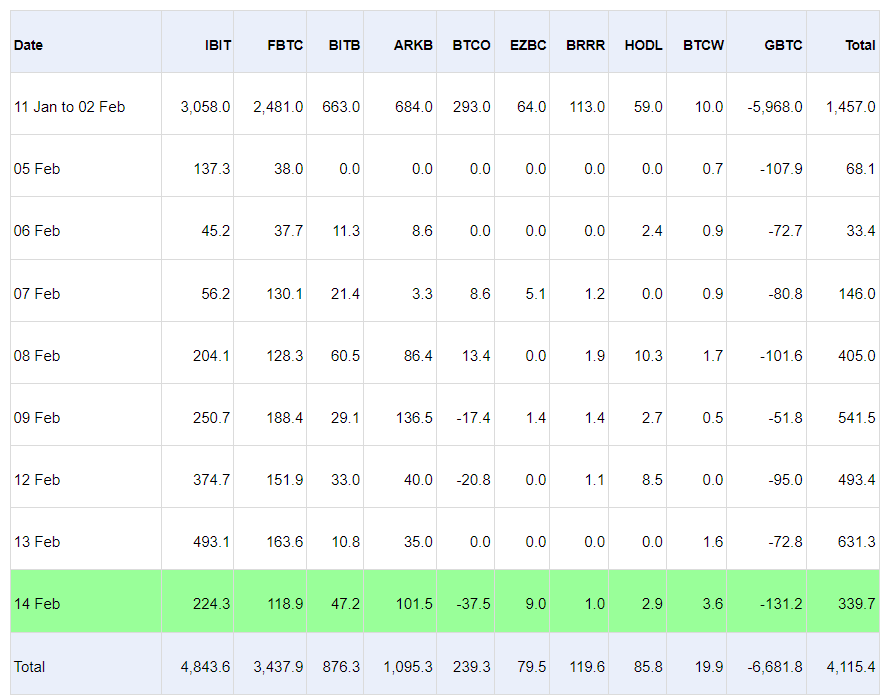Select the BTCO value -37.5
The image size is (890, 700).
coord(473,603)
